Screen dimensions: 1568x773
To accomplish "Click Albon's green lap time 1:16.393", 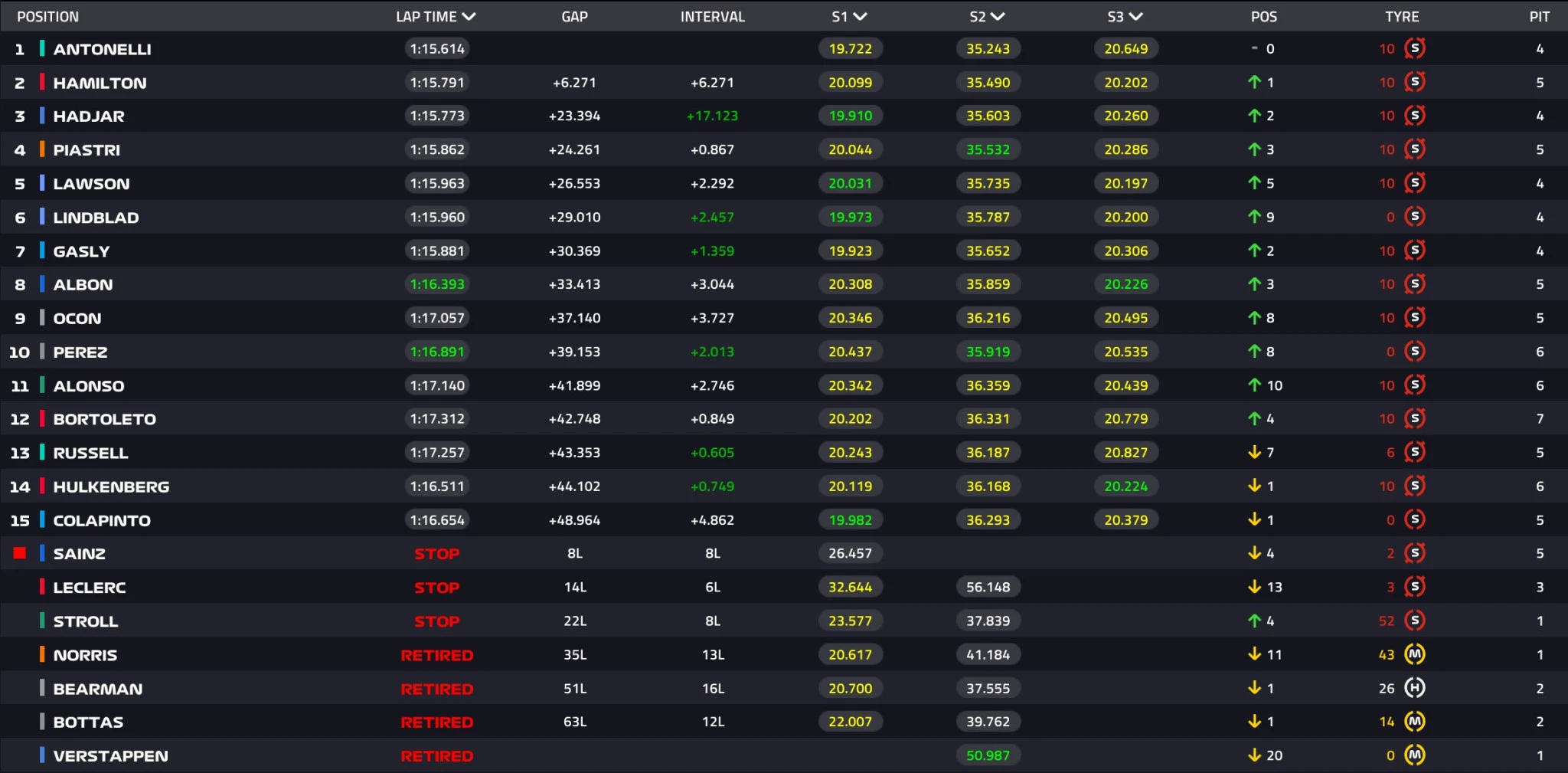I will pos(437,284).
